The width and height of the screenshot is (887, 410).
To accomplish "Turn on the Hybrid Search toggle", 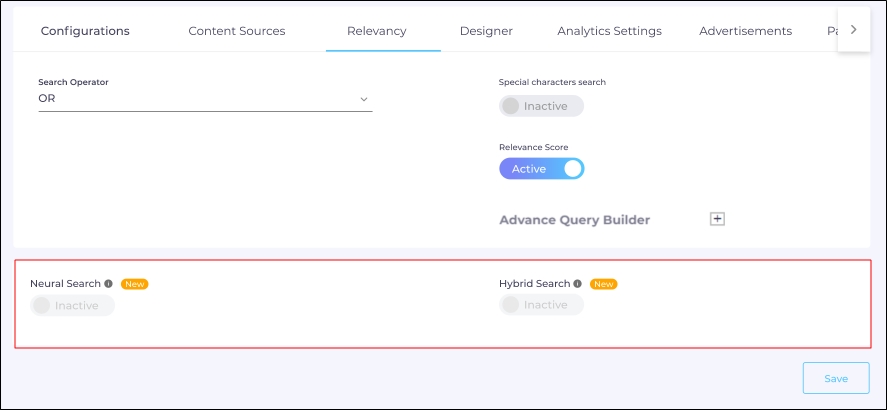I will [541, 305].
